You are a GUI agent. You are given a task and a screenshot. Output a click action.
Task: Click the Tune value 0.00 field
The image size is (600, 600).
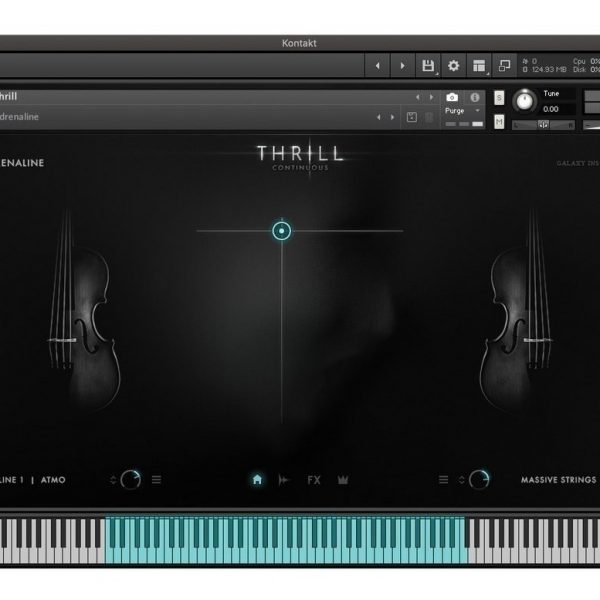[551, 109]
